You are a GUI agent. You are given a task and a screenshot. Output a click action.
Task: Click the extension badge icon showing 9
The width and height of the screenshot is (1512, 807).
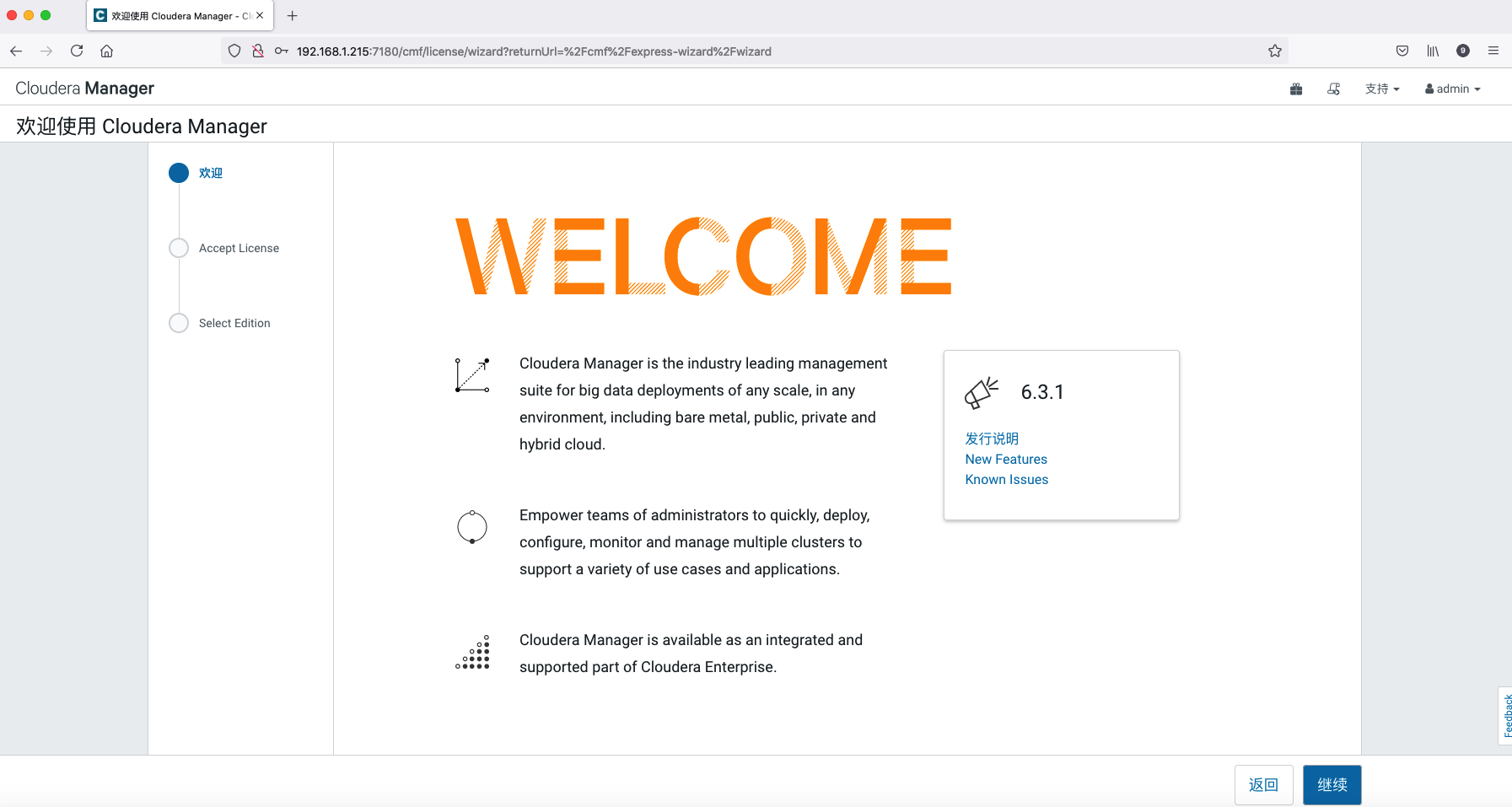pos(1463,51)
